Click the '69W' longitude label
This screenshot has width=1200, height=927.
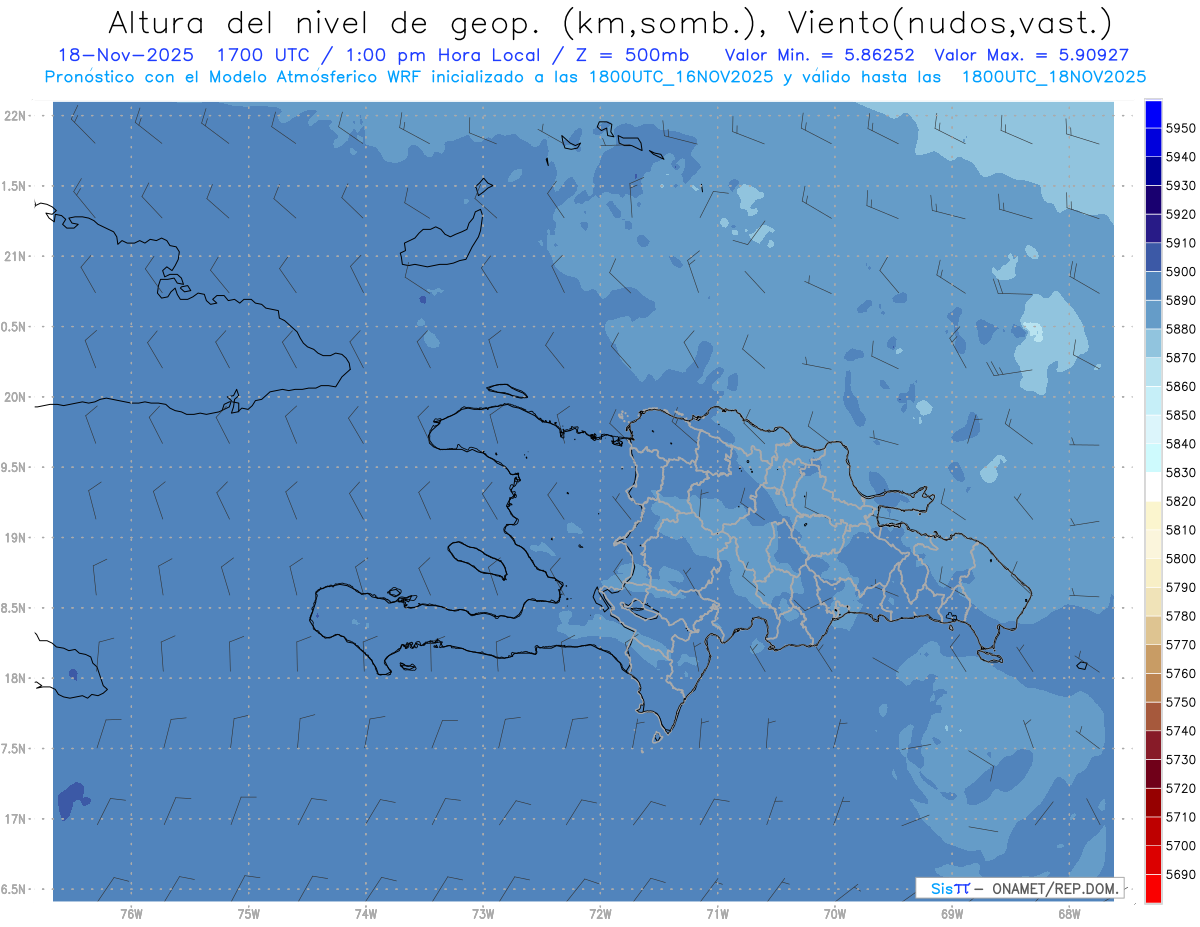952,913
